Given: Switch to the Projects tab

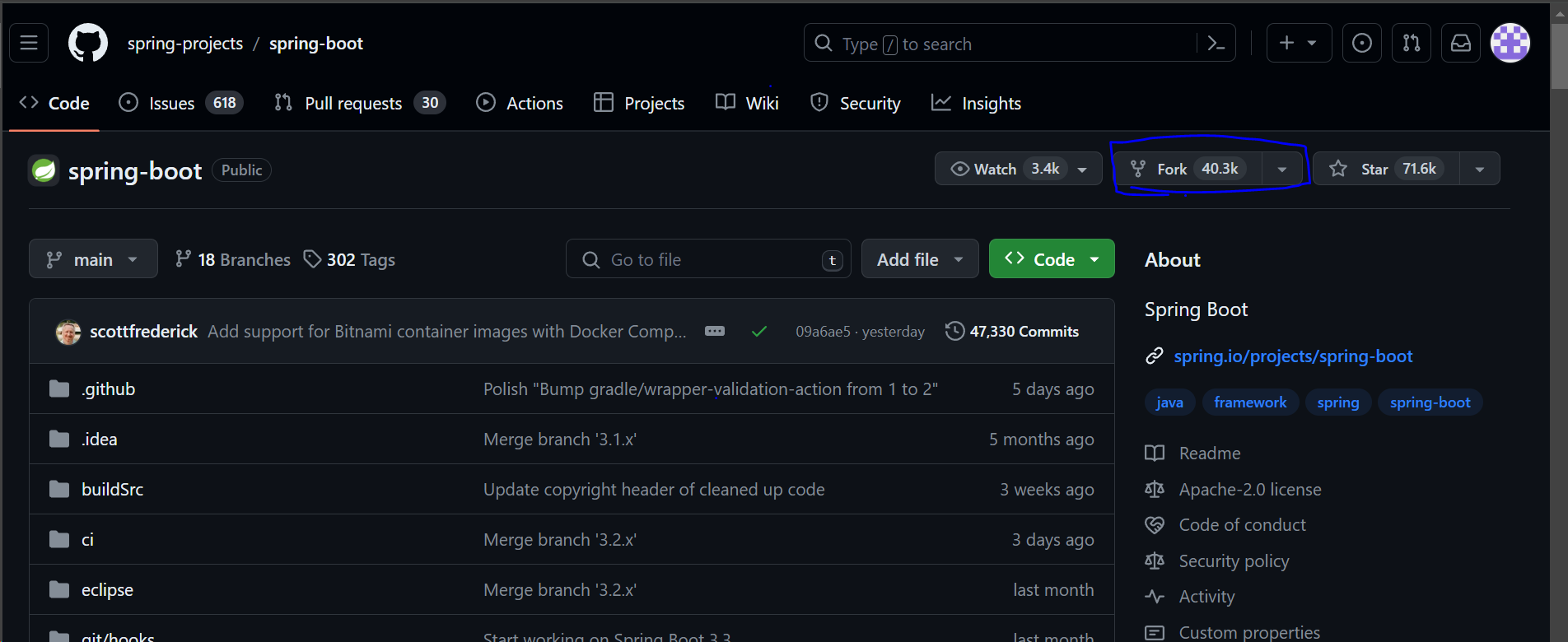Looking at the screenshot, I should [x=639, y=103].
